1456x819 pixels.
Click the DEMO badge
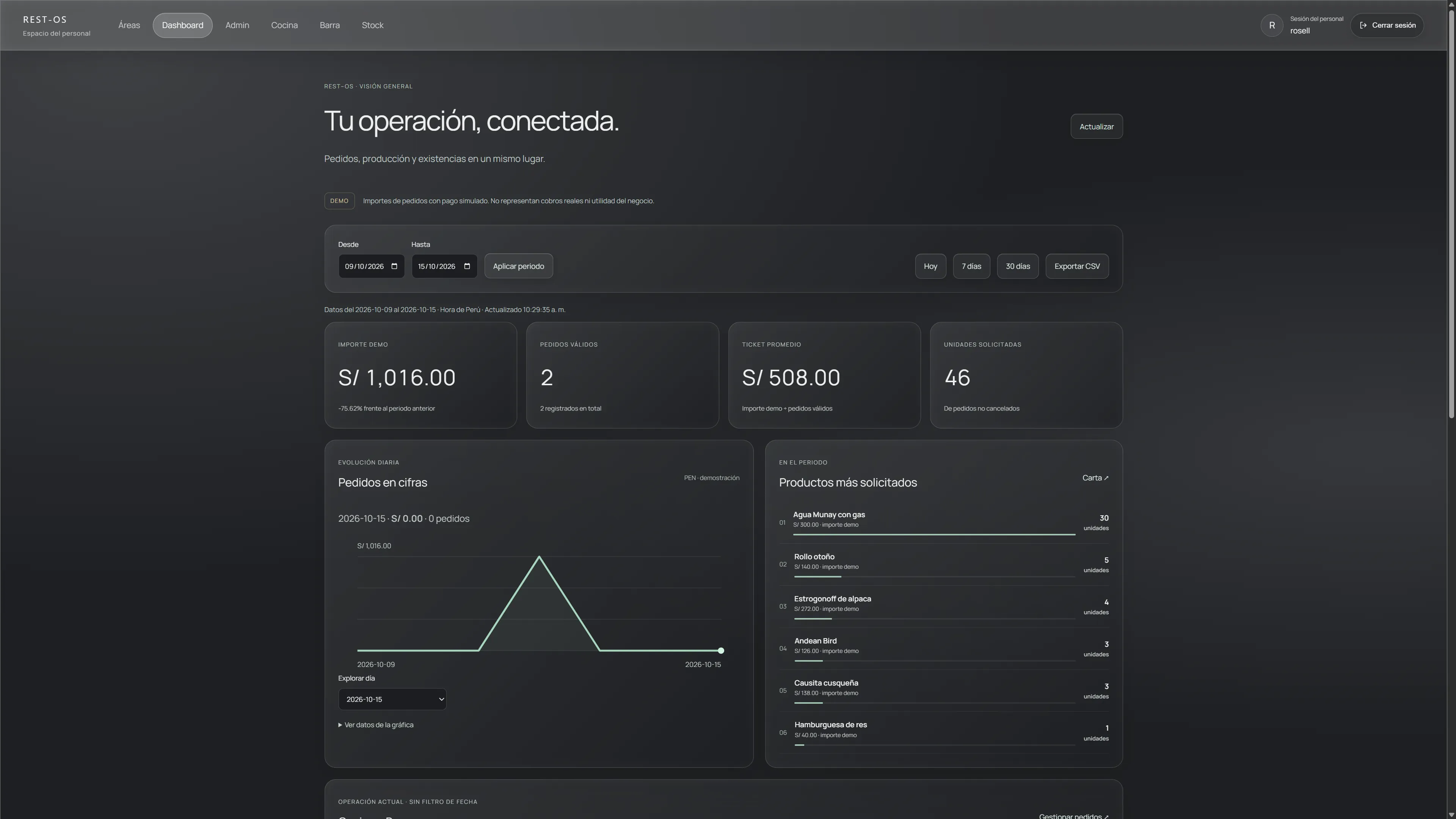tap(339, 201)
